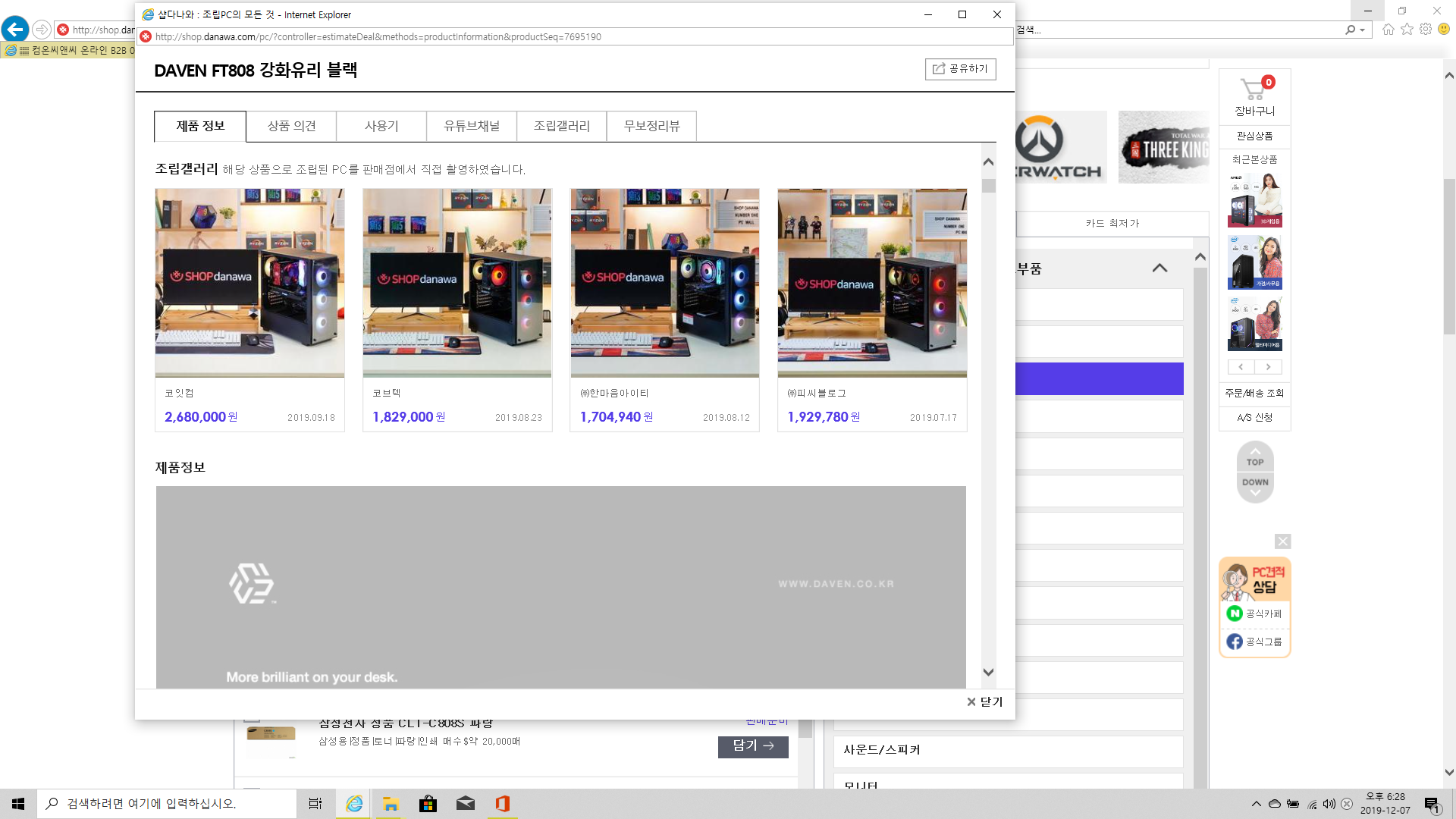Open the second recently viewed product thumbnail

[x=1255, y=262]
